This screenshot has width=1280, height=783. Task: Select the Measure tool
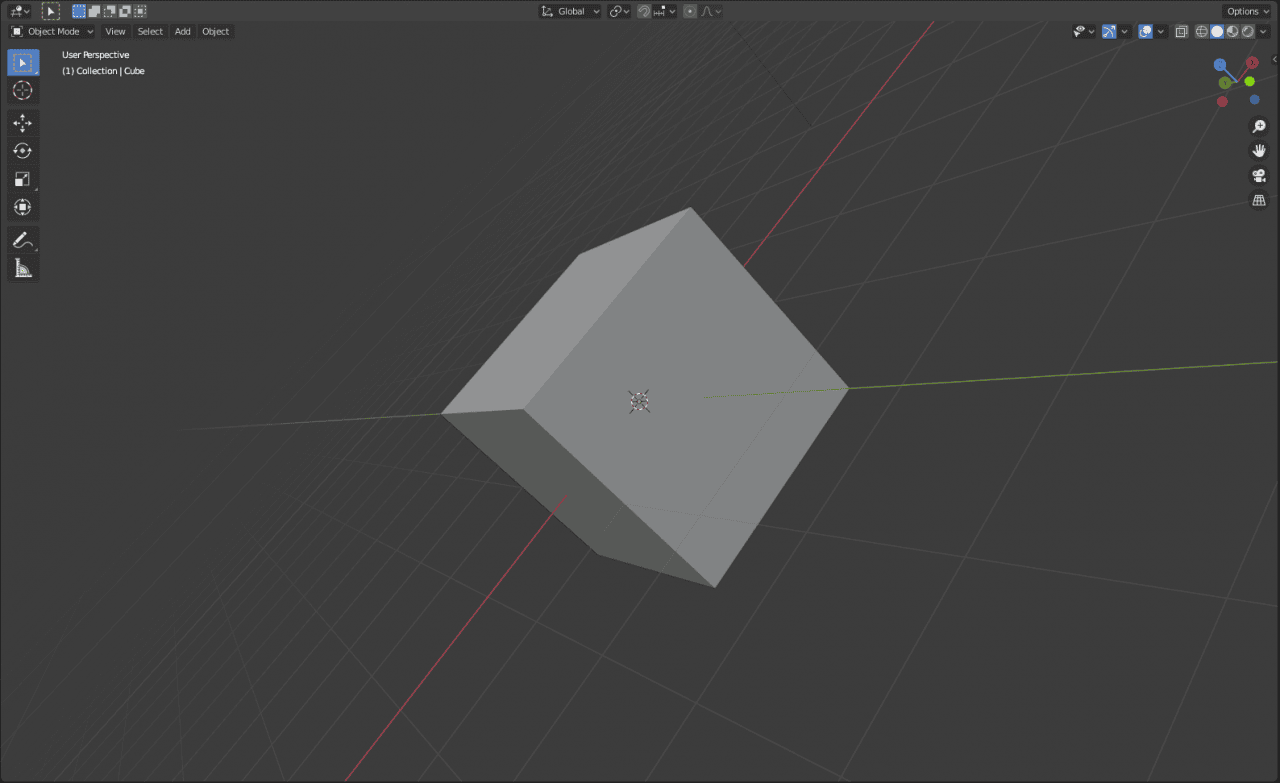pyautogui.click(x=23, y=267)
